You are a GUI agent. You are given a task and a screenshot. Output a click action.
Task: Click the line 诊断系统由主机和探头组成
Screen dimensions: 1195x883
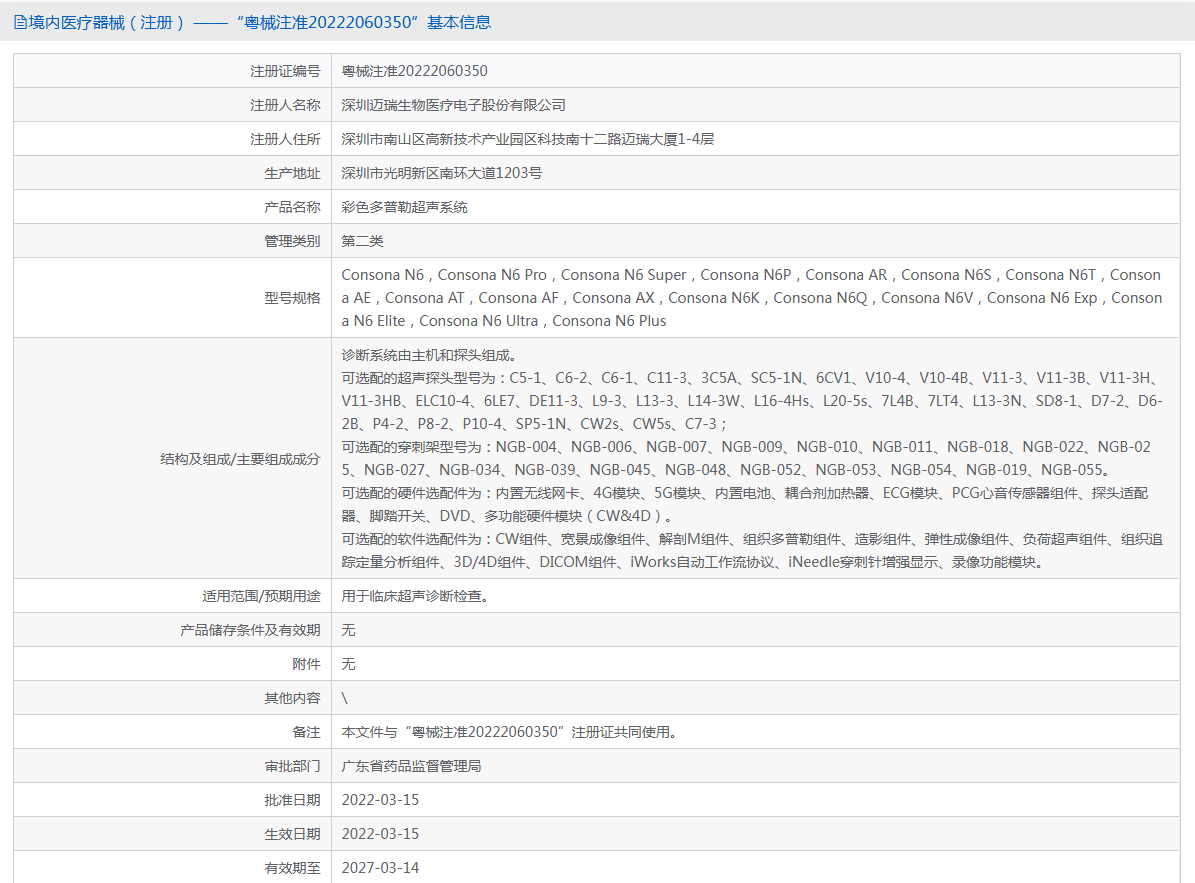click(429, 355)
